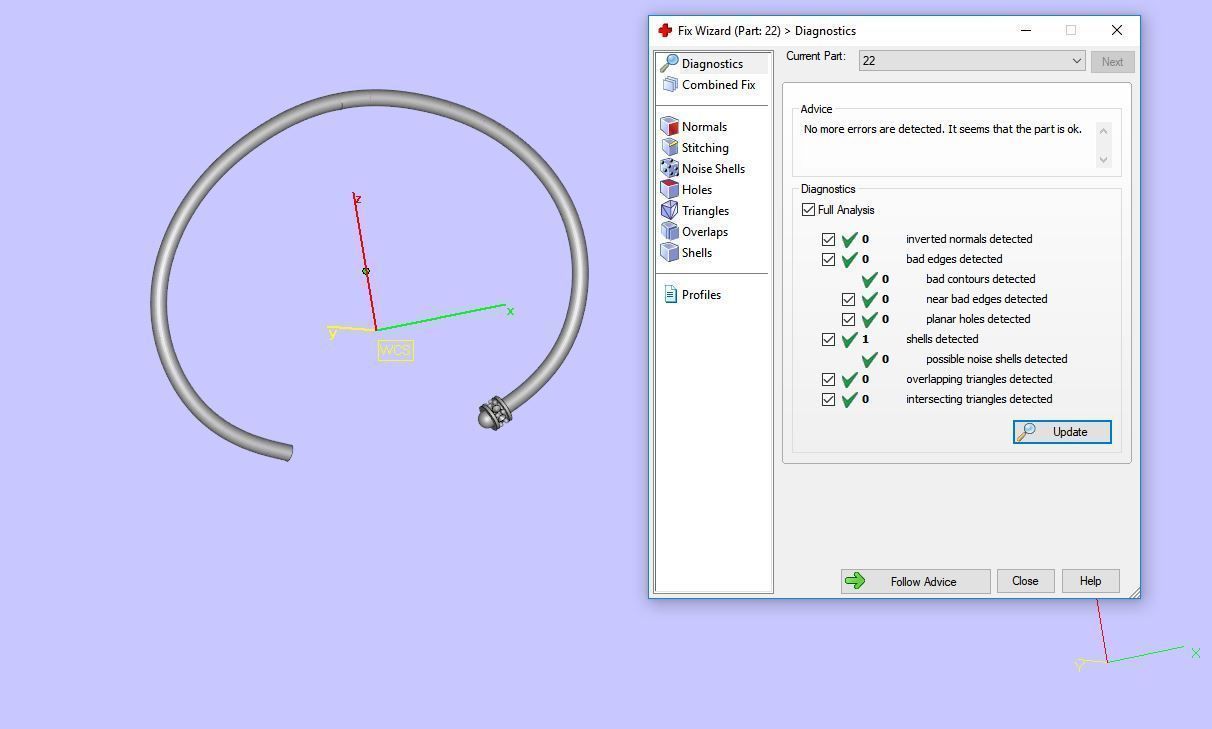
Task: Click green checkmark beside bad contours
Action: [x=870, y=280]
